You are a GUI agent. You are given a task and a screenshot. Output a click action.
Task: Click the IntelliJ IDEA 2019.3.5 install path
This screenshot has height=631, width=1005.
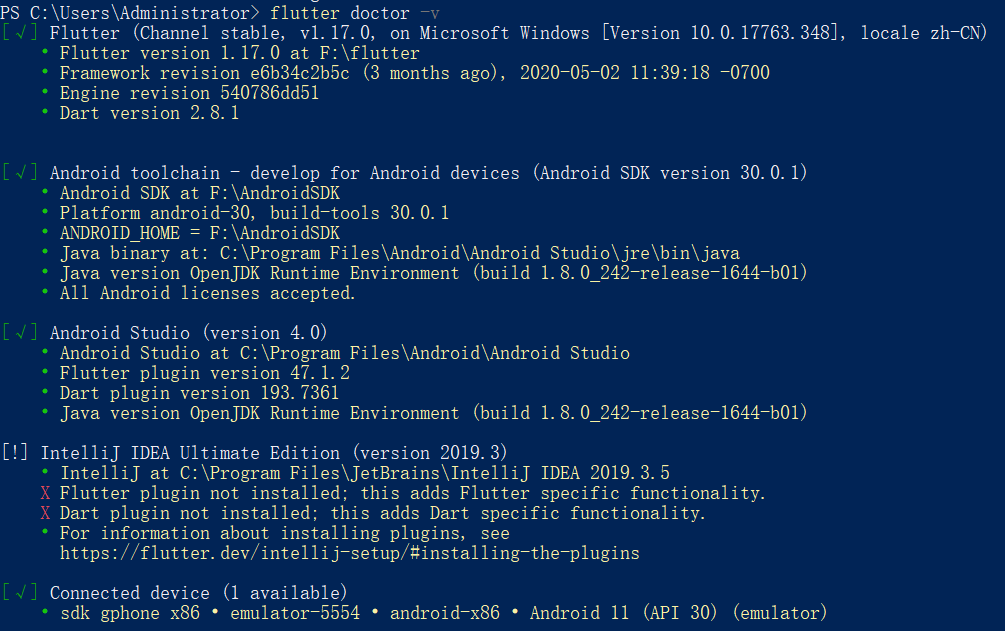coord(364,473)
